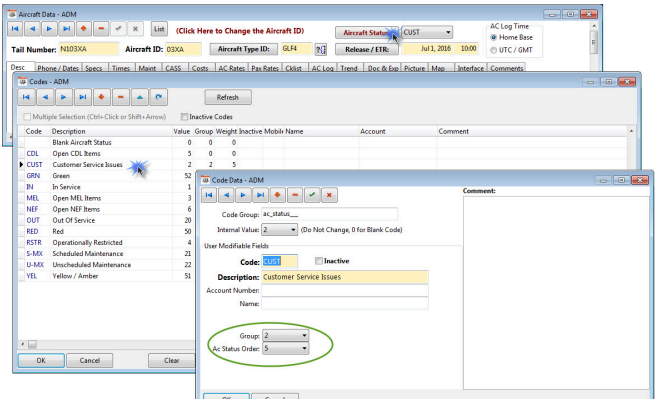Image resolution: width=656 pixels, height=399 pixels.
Task: Click the save checkmark in Aircraft Data toolbar
Action: [118, 29]
